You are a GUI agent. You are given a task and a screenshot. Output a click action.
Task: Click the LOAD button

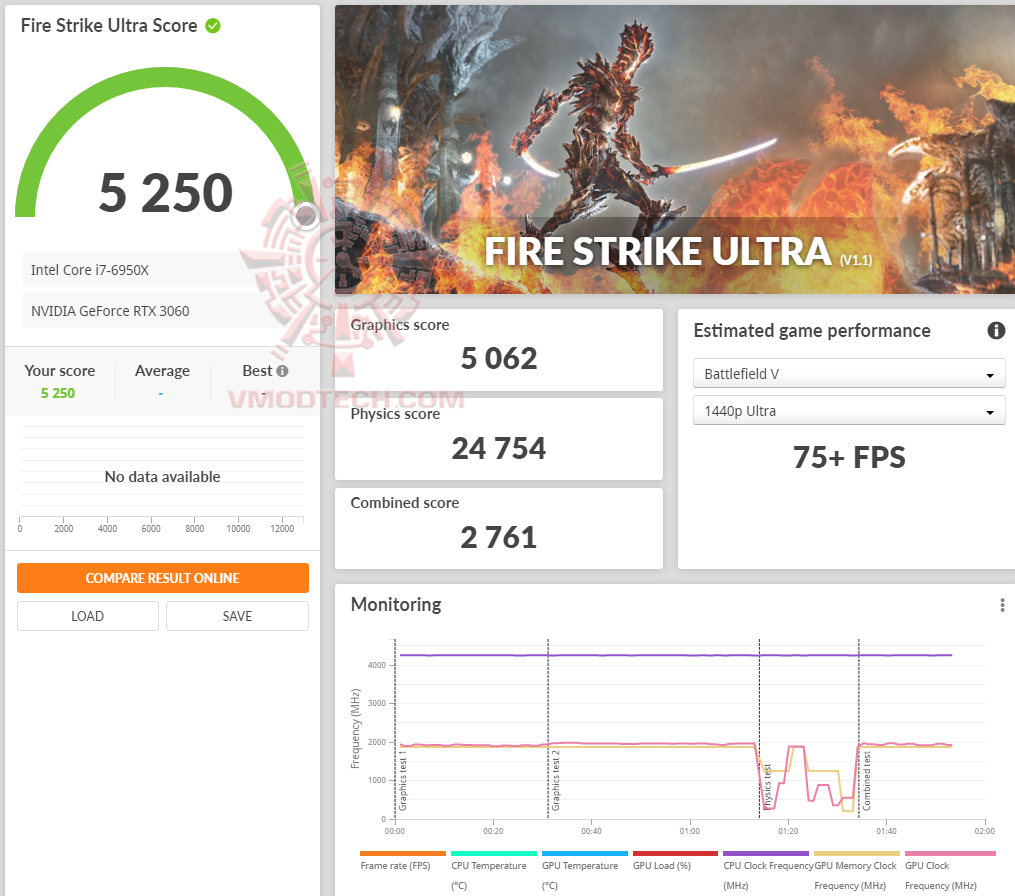[87, 616]
